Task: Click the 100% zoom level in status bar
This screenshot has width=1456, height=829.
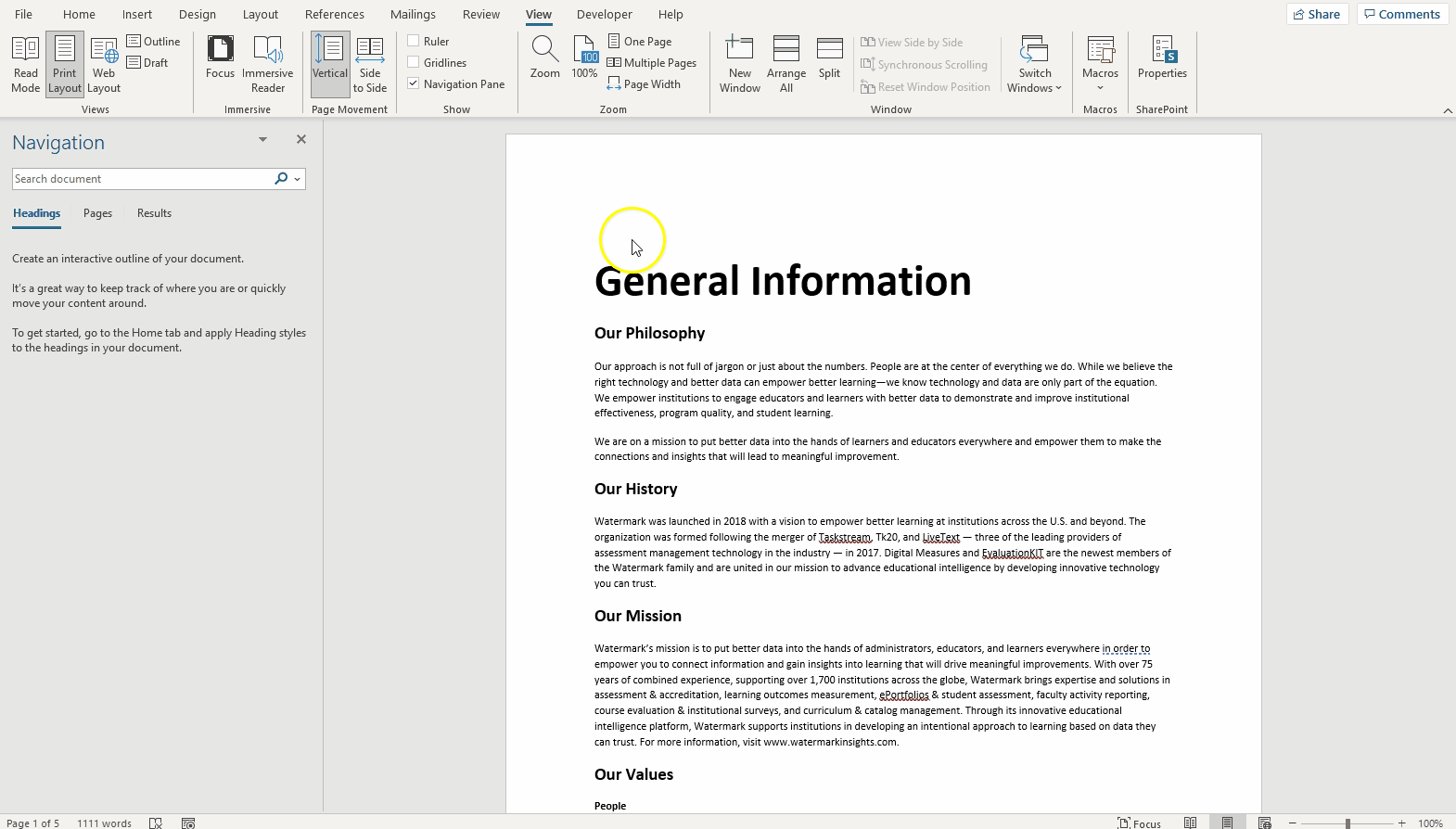Action: (1430, 823)
